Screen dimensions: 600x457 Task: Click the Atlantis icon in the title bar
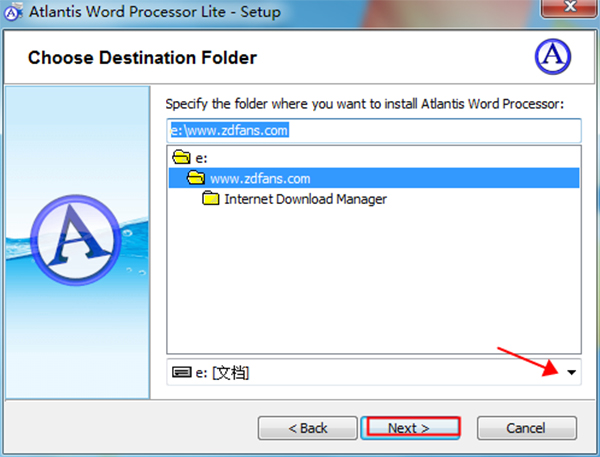tap(13, 13)
